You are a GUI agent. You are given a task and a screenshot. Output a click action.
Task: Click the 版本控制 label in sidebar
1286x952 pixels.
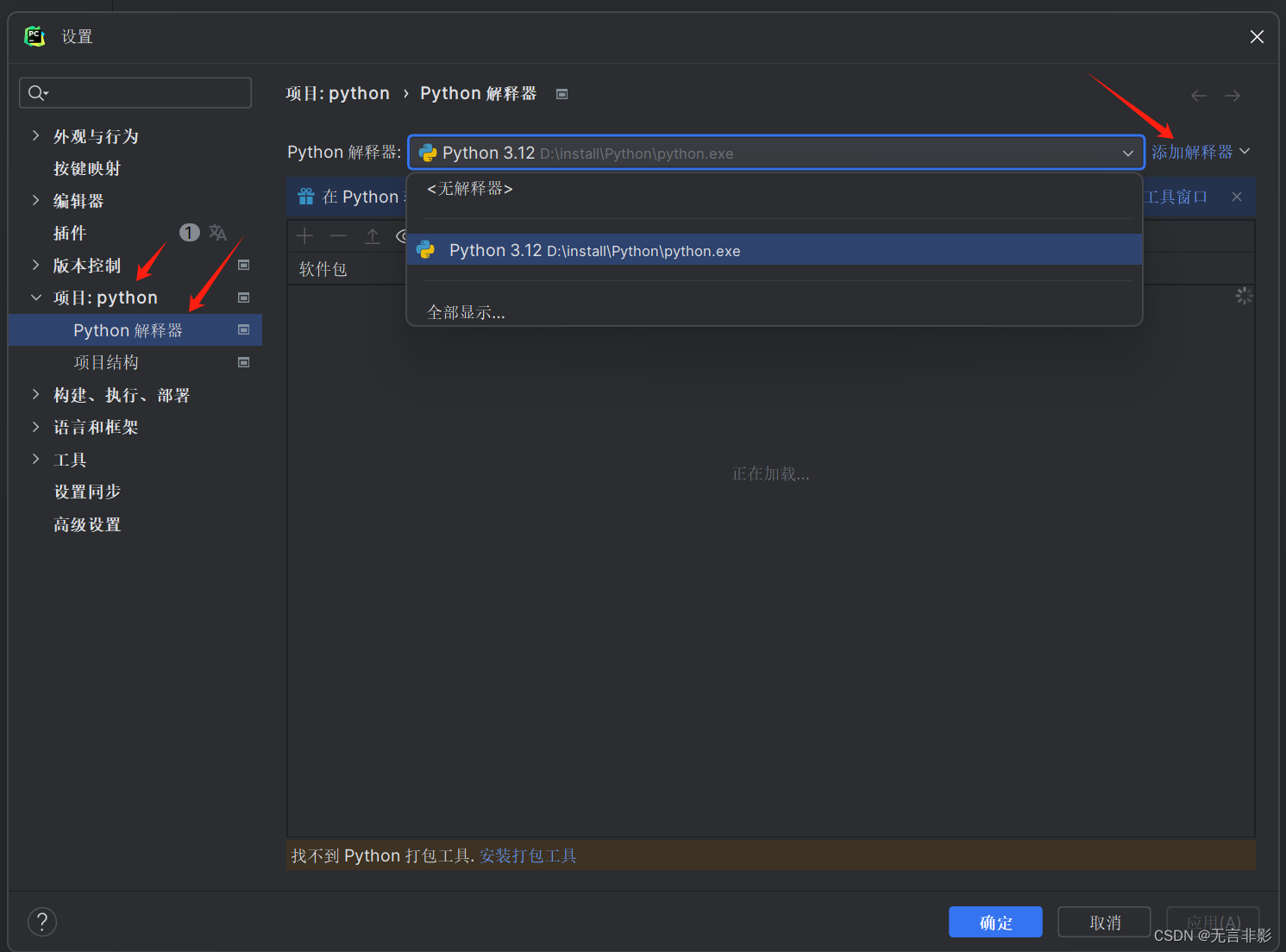click(87, 266)
